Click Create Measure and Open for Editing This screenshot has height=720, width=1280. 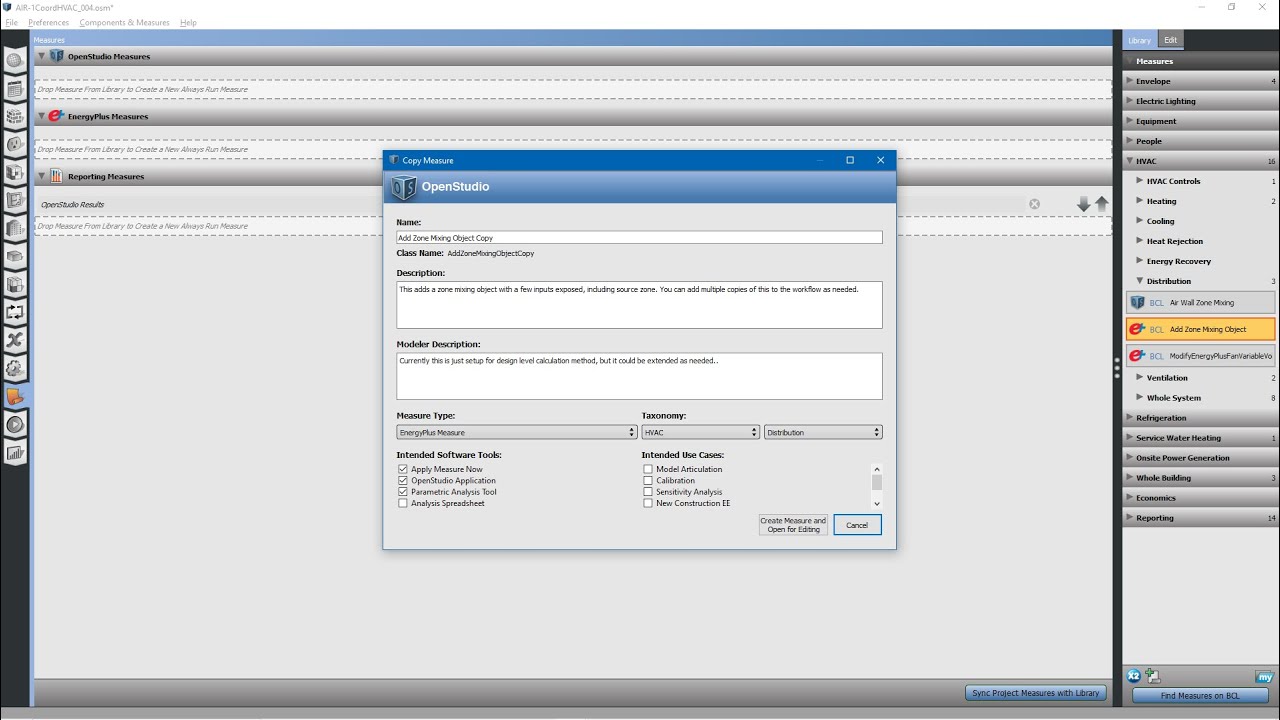[x=793, y=525]
